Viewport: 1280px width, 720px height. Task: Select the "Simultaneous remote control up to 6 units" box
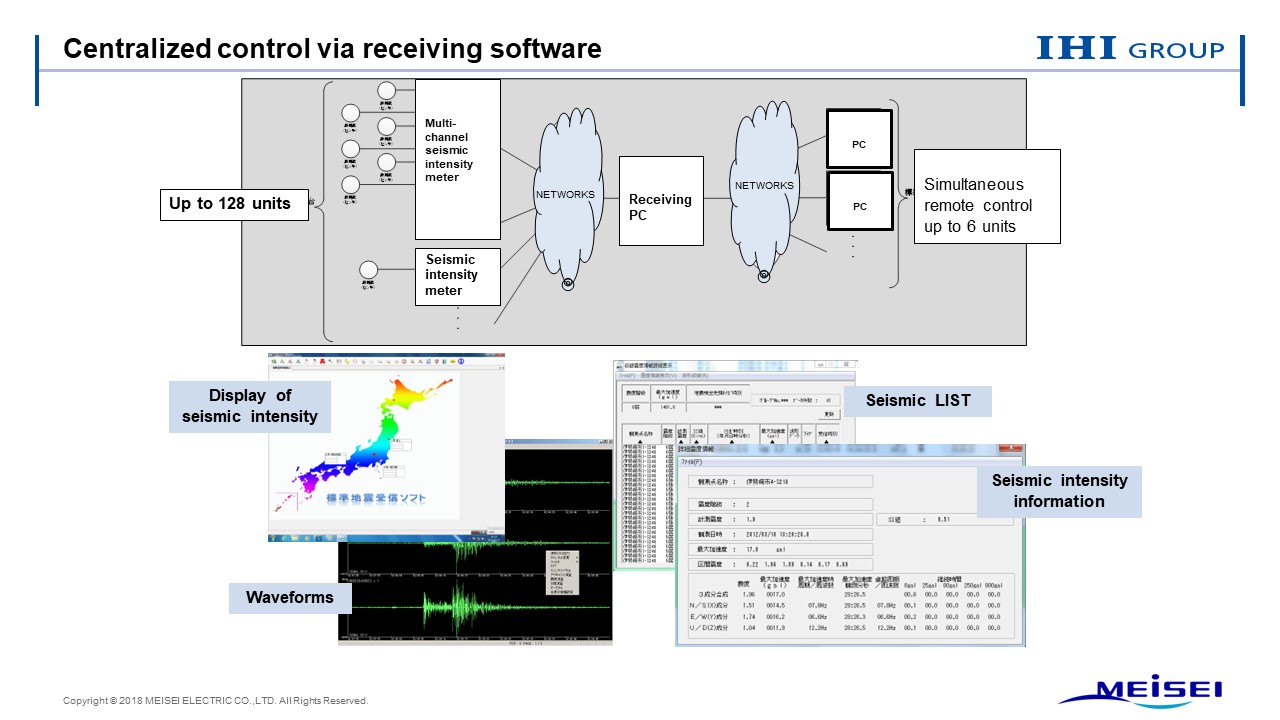click(x=987, y=196)
